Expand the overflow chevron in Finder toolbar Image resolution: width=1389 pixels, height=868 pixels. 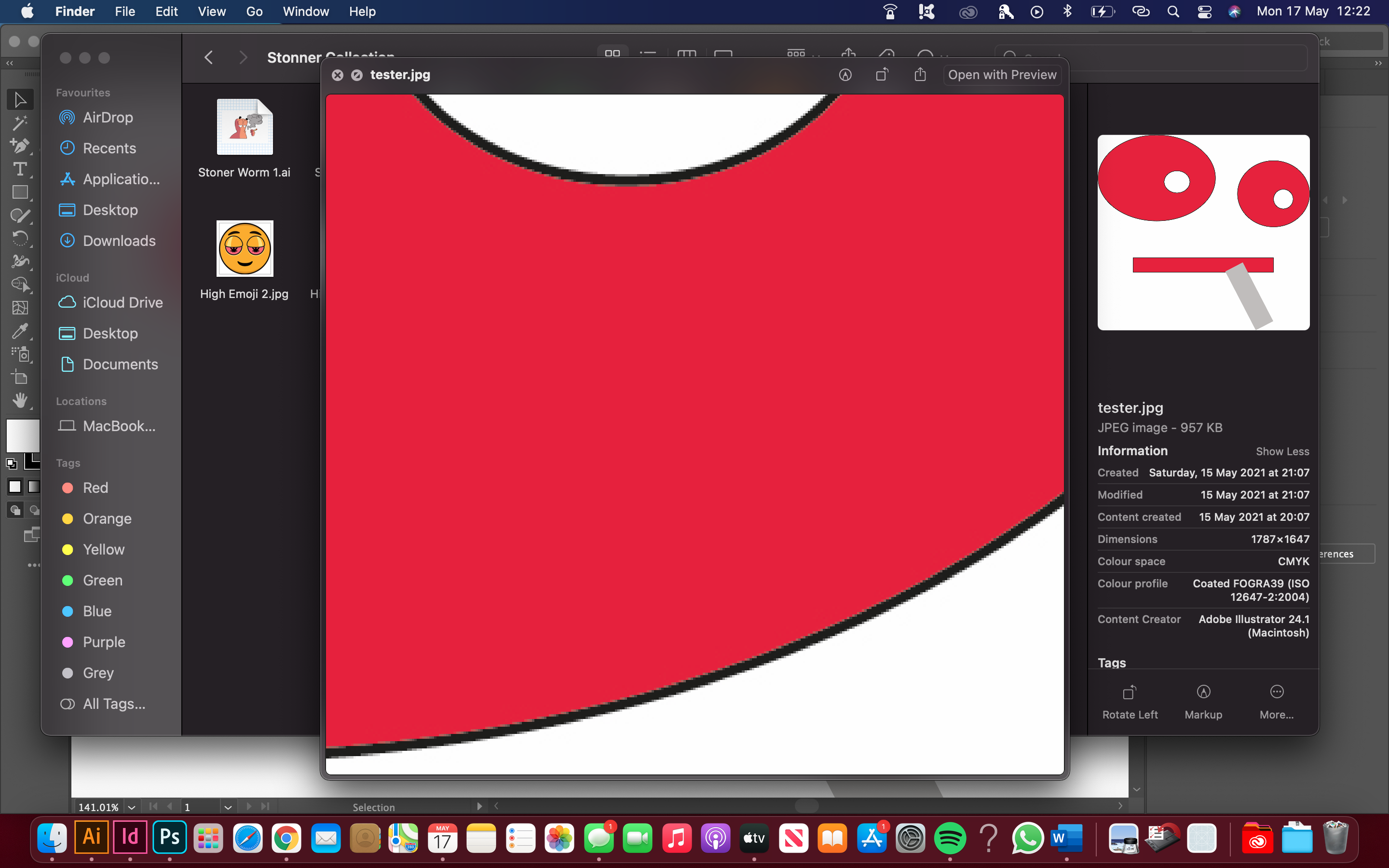point(1379,63)
